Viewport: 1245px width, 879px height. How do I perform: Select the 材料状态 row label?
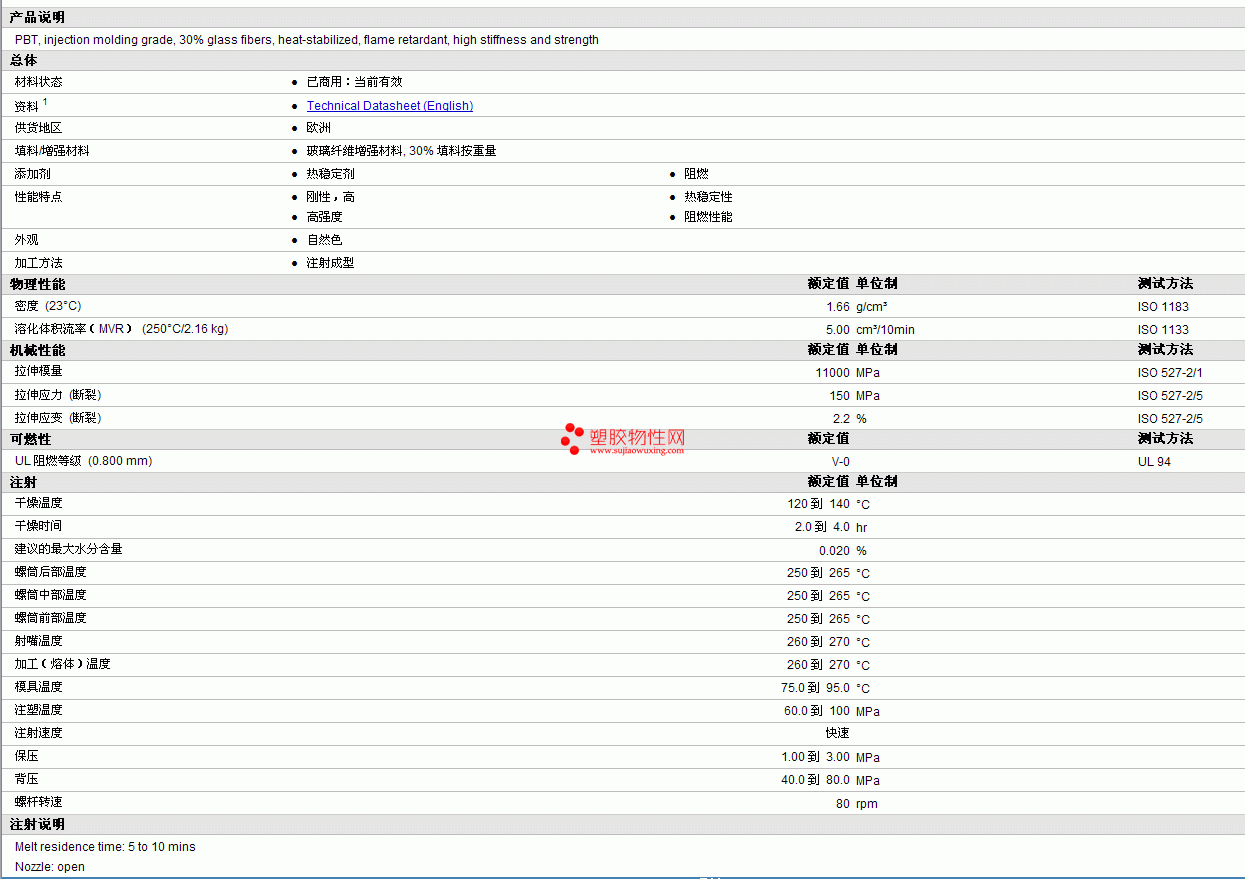pos(38,82)
